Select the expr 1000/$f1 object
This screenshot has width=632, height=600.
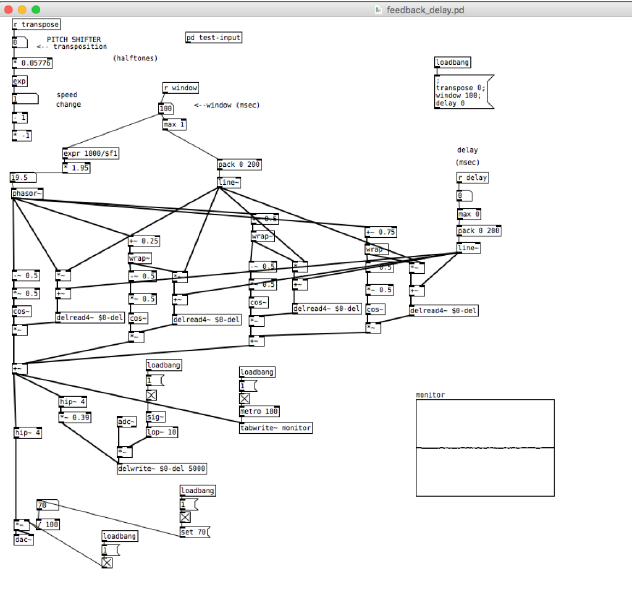coord(91,153)
